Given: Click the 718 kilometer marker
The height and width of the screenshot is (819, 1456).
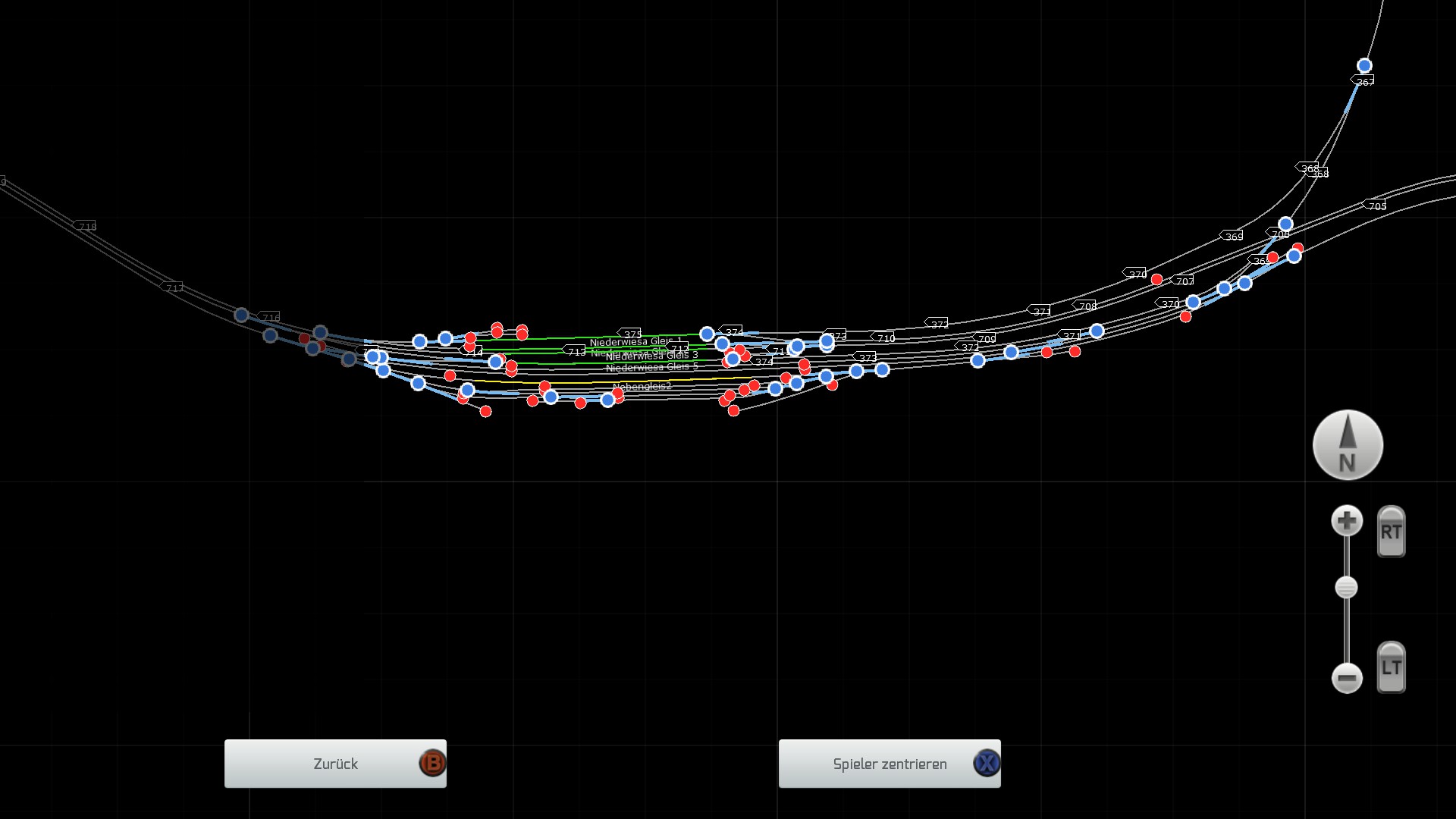Looking at the screenshot, I should (x=86, y=227).
